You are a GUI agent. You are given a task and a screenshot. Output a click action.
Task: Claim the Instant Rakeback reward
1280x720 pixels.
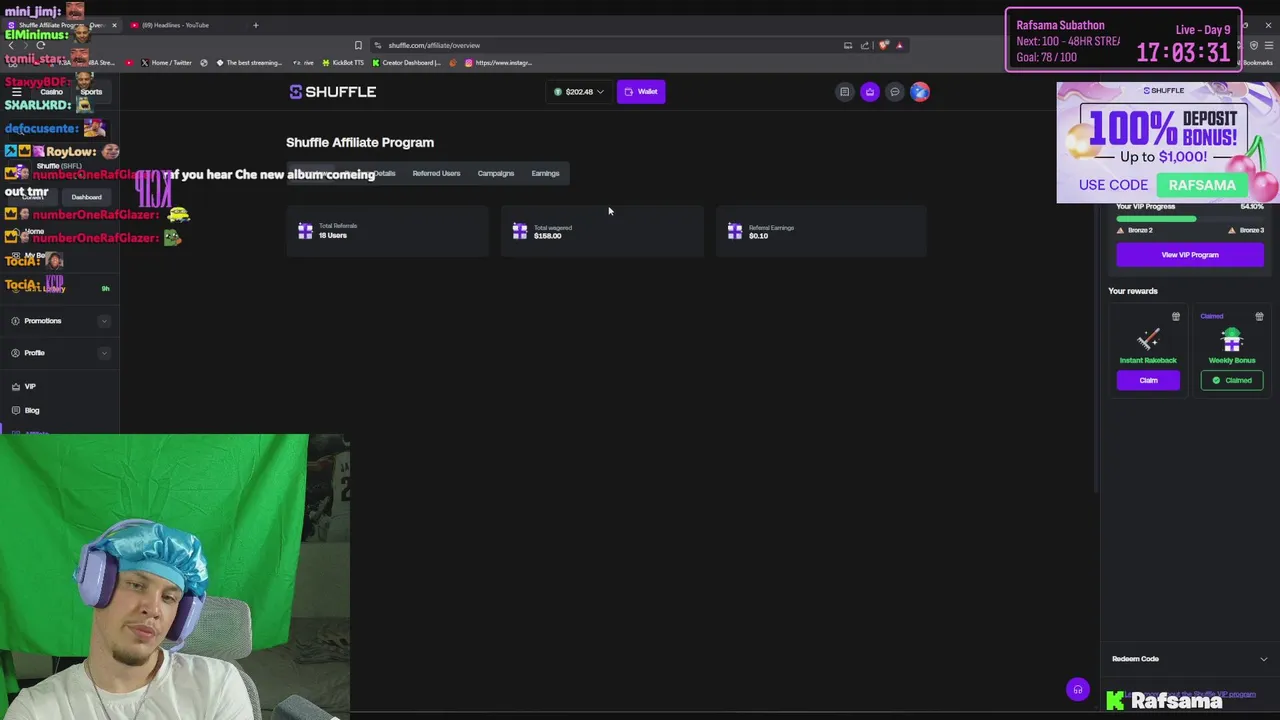point(1148,380)
